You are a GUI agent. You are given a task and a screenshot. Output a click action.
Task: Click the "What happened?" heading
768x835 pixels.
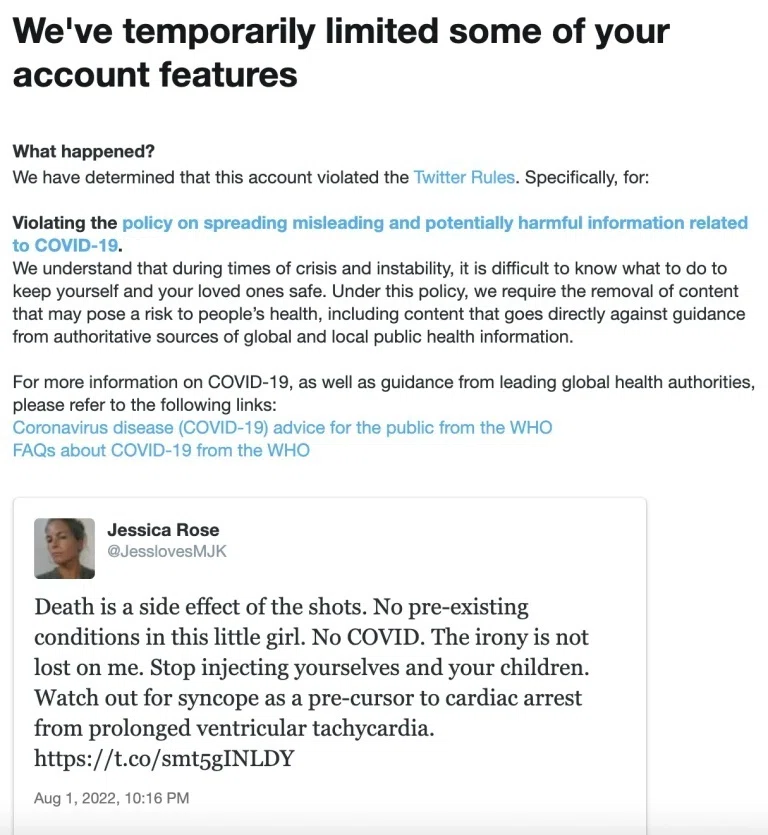(84, 151)
